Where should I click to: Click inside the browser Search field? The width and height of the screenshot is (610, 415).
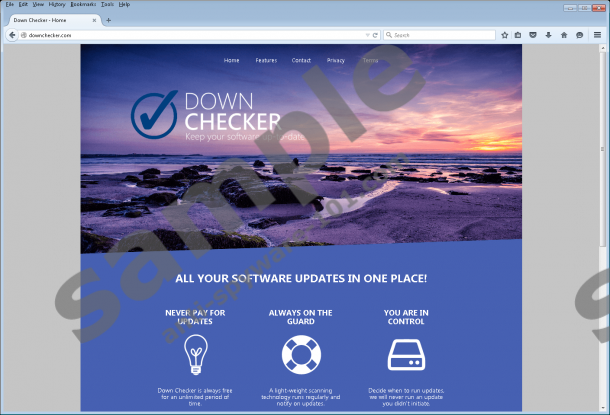tap(440, 34)
